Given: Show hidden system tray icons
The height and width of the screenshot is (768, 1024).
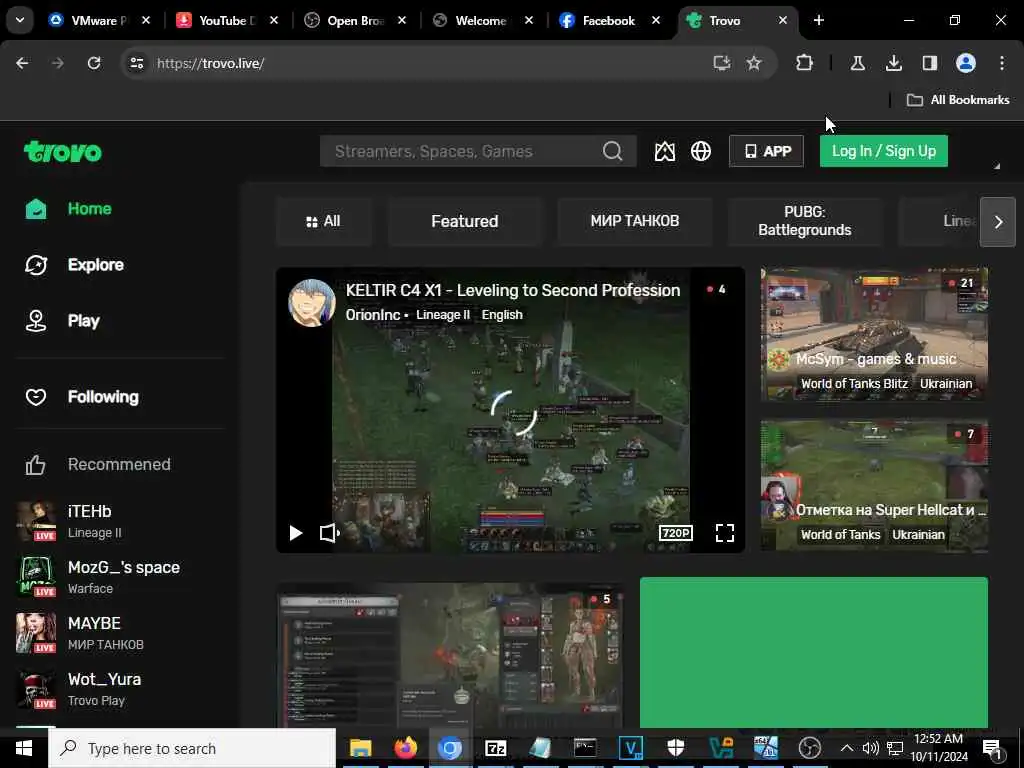Looking at the screenshot, I should pyautogui.click(x=846, y=748).
